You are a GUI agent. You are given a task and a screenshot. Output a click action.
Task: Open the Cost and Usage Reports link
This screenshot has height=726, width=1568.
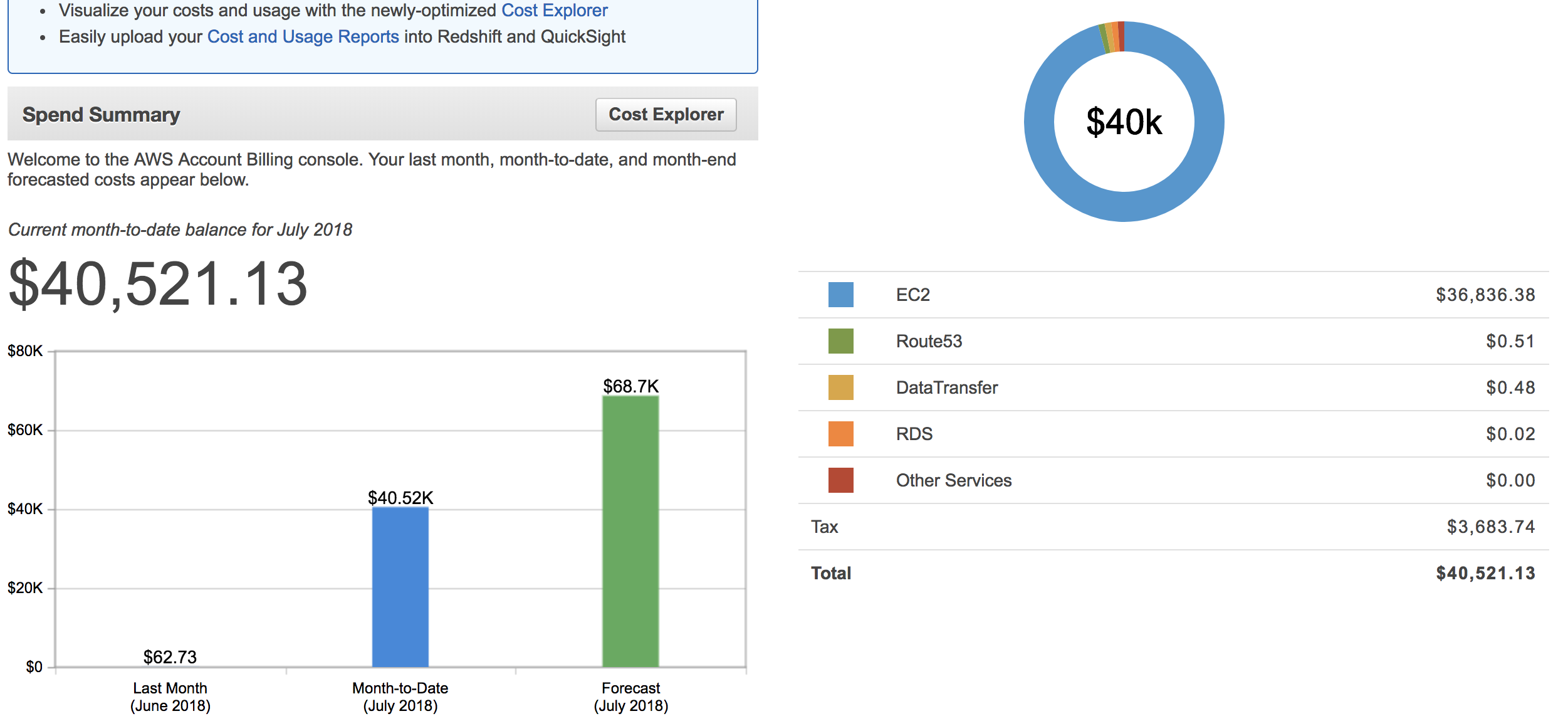click(303, 37)
